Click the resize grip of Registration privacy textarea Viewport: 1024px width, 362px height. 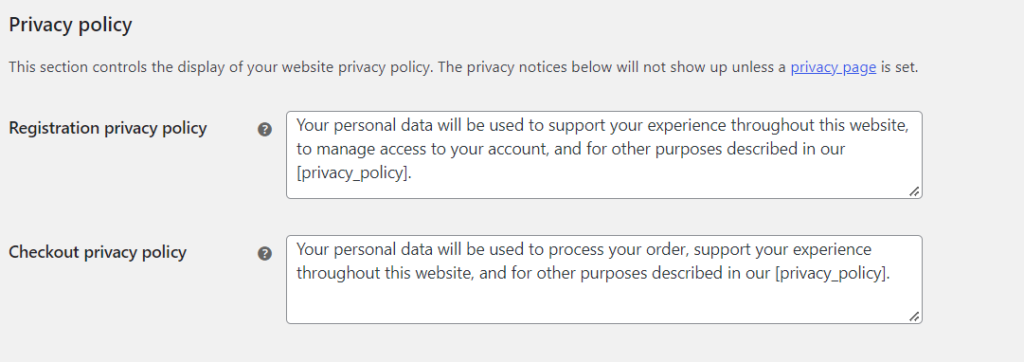(x=914, y=191)
